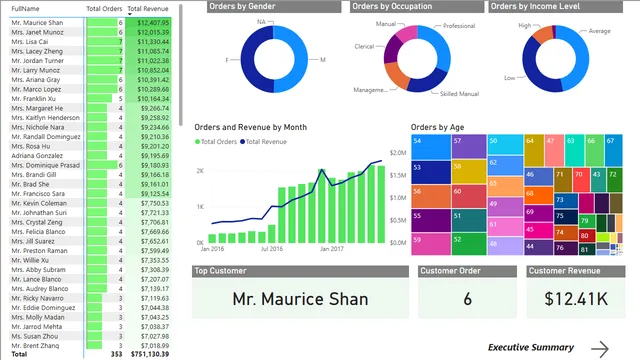Click the Top Customer card Mr. Maurice Shan
640x360 pixels.
[x=300, y=299]
